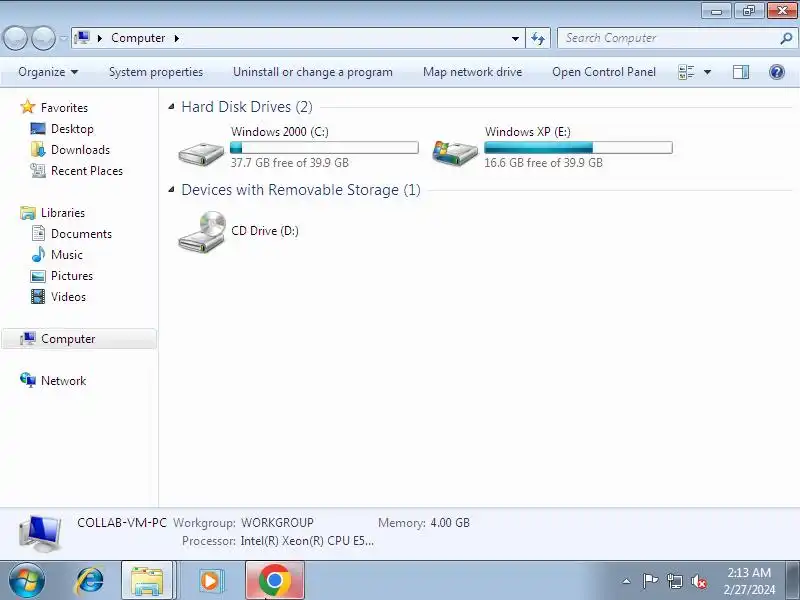Expand the arrow before Computer in address bar
800x600 pixels.
pos(100,38)
